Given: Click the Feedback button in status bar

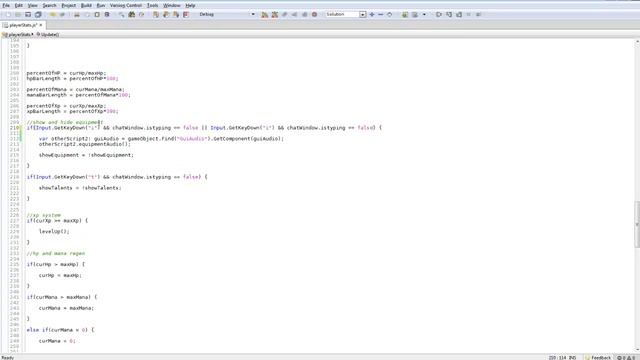Looking at the screenshot, I should coord(598,358).
